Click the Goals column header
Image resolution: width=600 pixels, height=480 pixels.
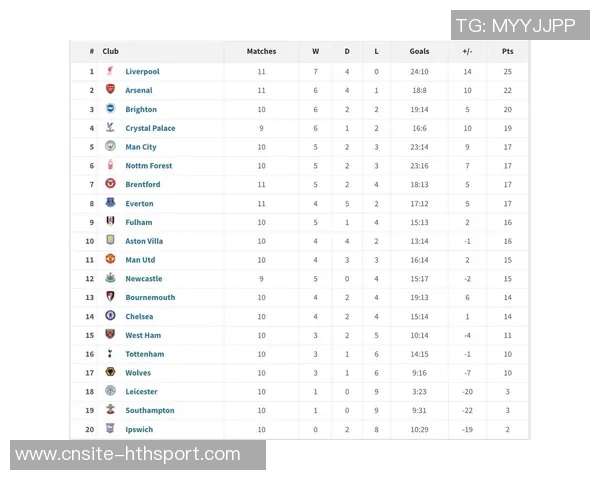tap(419, 51)
